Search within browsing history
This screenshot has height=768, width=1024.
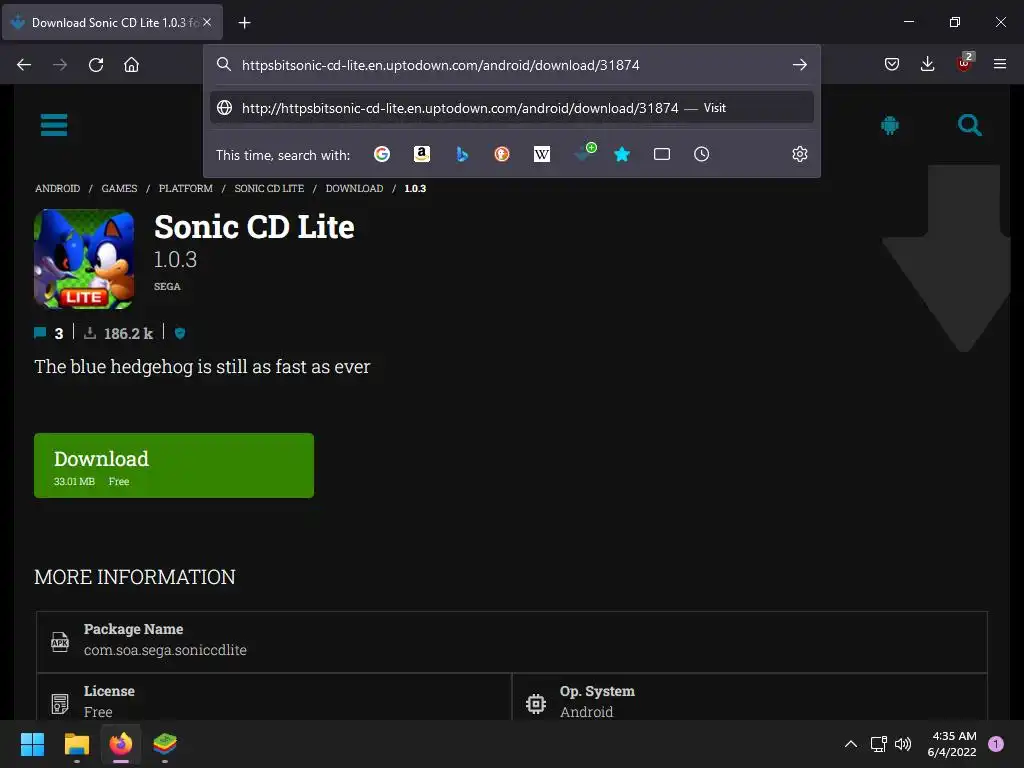coord(701,154)
